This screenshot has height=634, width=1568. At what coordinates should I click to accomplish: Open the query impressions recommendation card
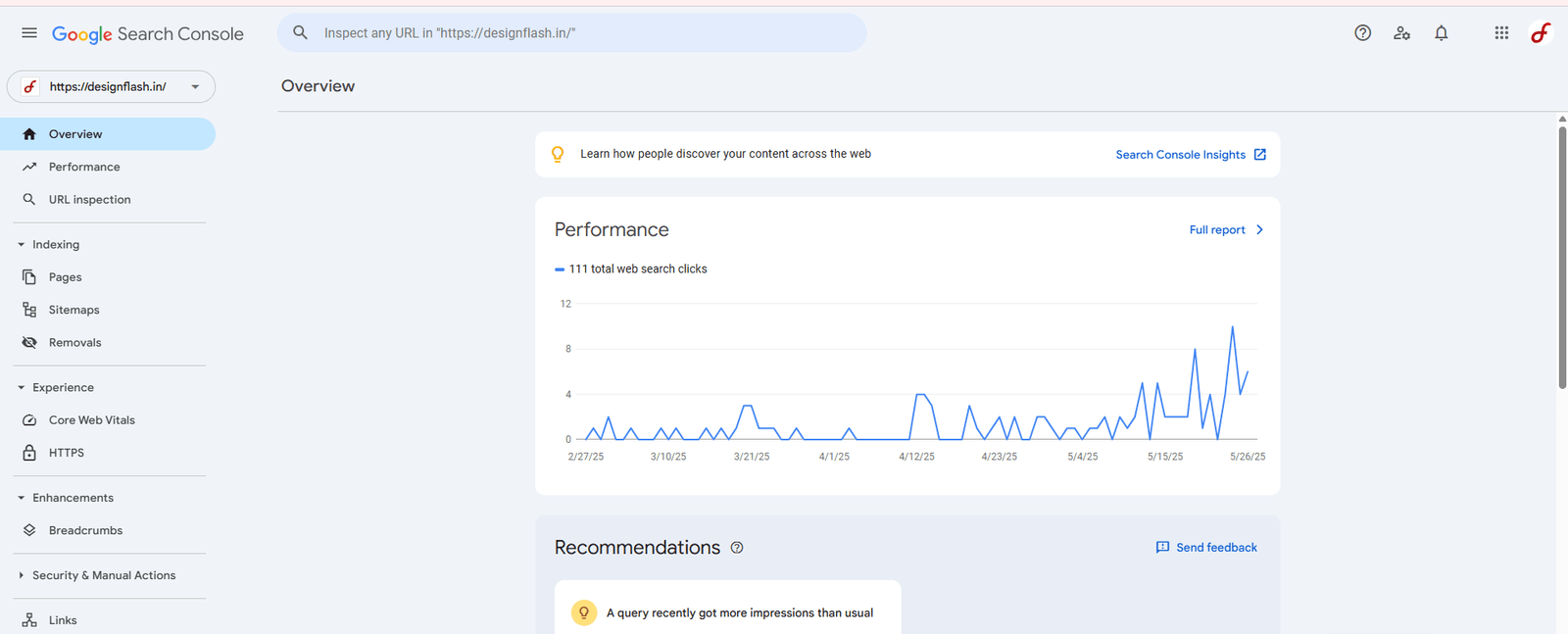coord(727,608)
